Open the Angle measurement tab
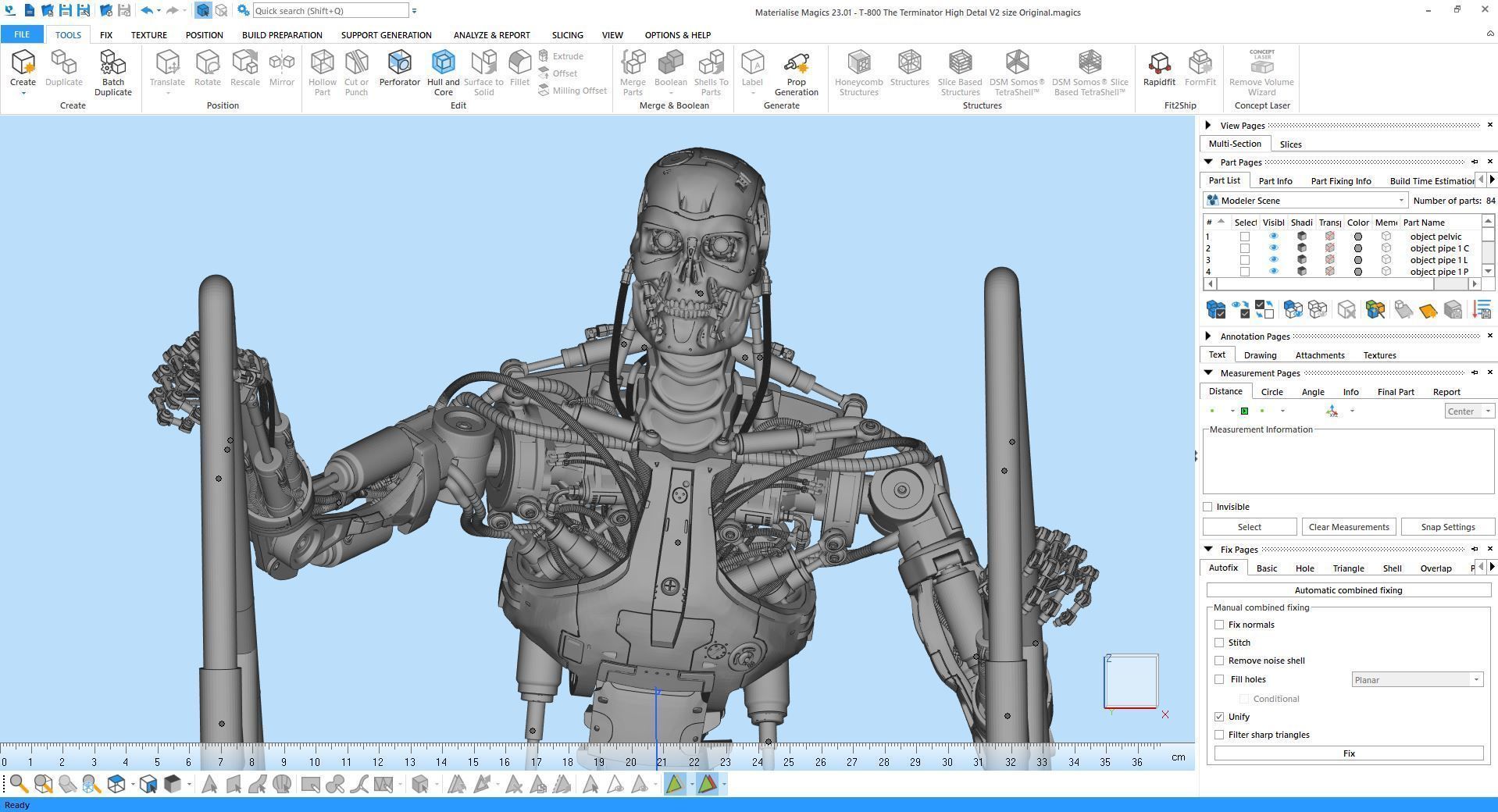The width and height of the screenshot is (1498, 812). coord(1312,392)
